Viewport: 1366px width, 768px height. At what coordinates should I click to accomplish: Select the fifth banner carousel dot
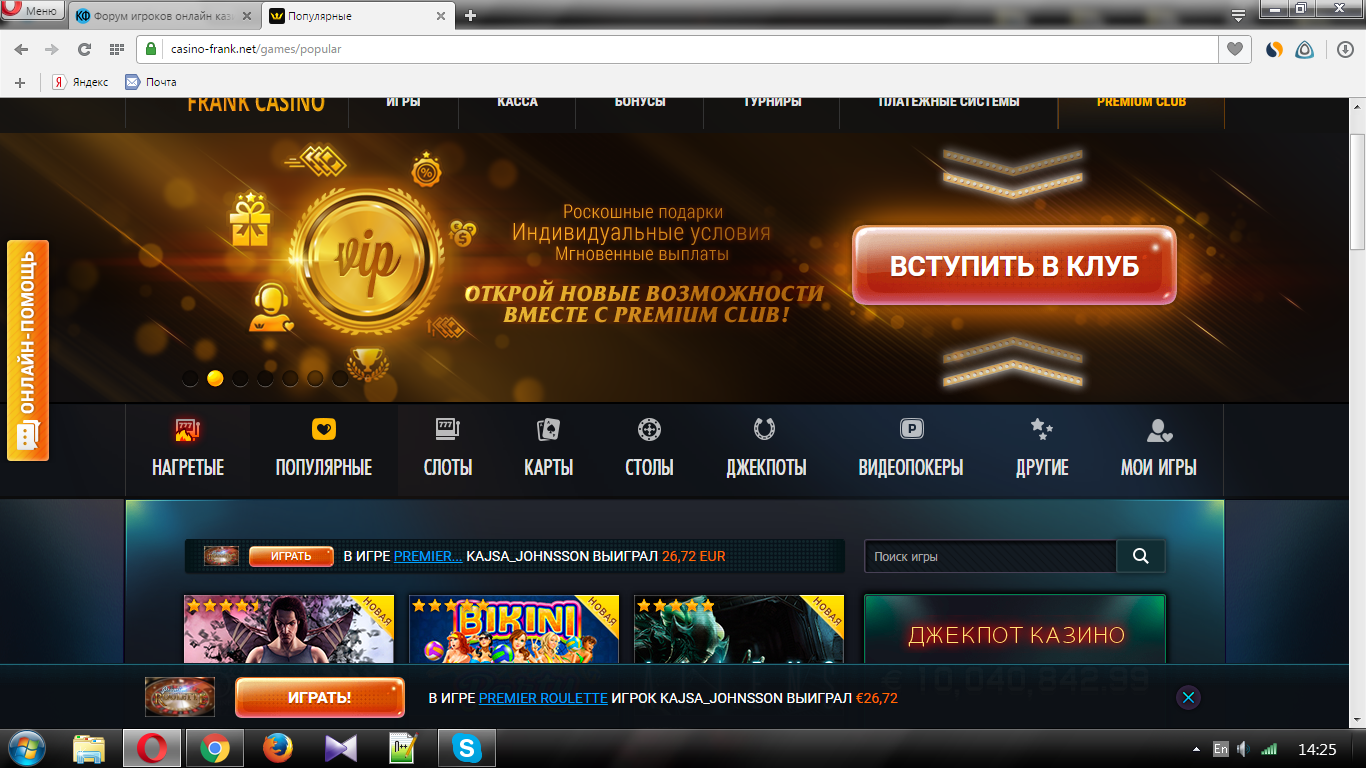tap(290, 378)
